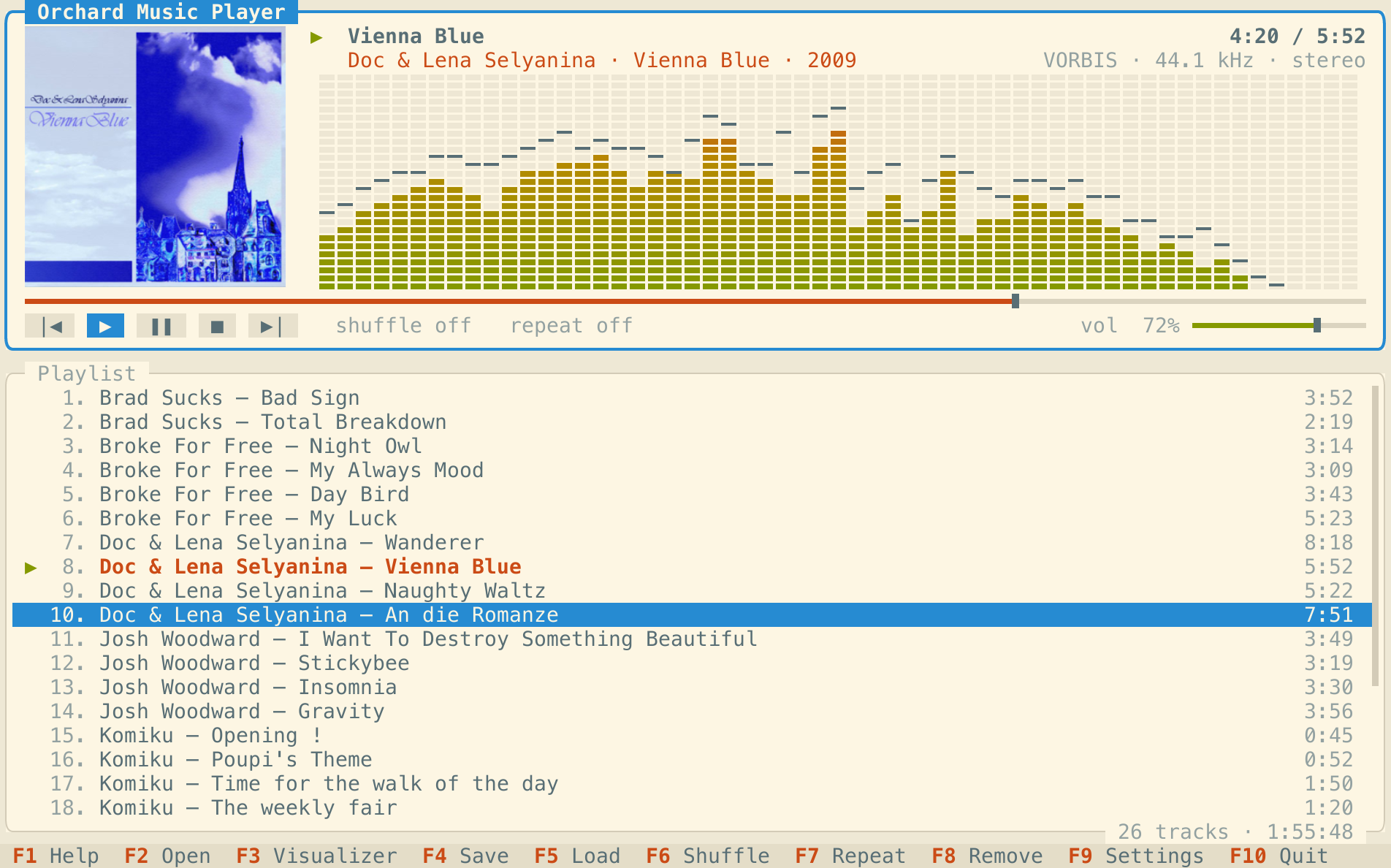1391x868 pixels.
Task: Click the play button
Action: (x=105, y=326)
